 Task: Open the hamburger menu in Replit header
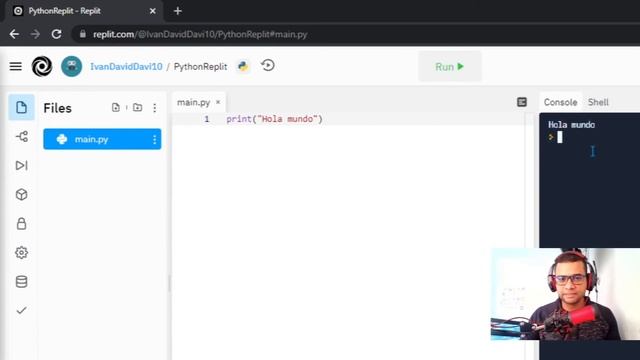16,66
